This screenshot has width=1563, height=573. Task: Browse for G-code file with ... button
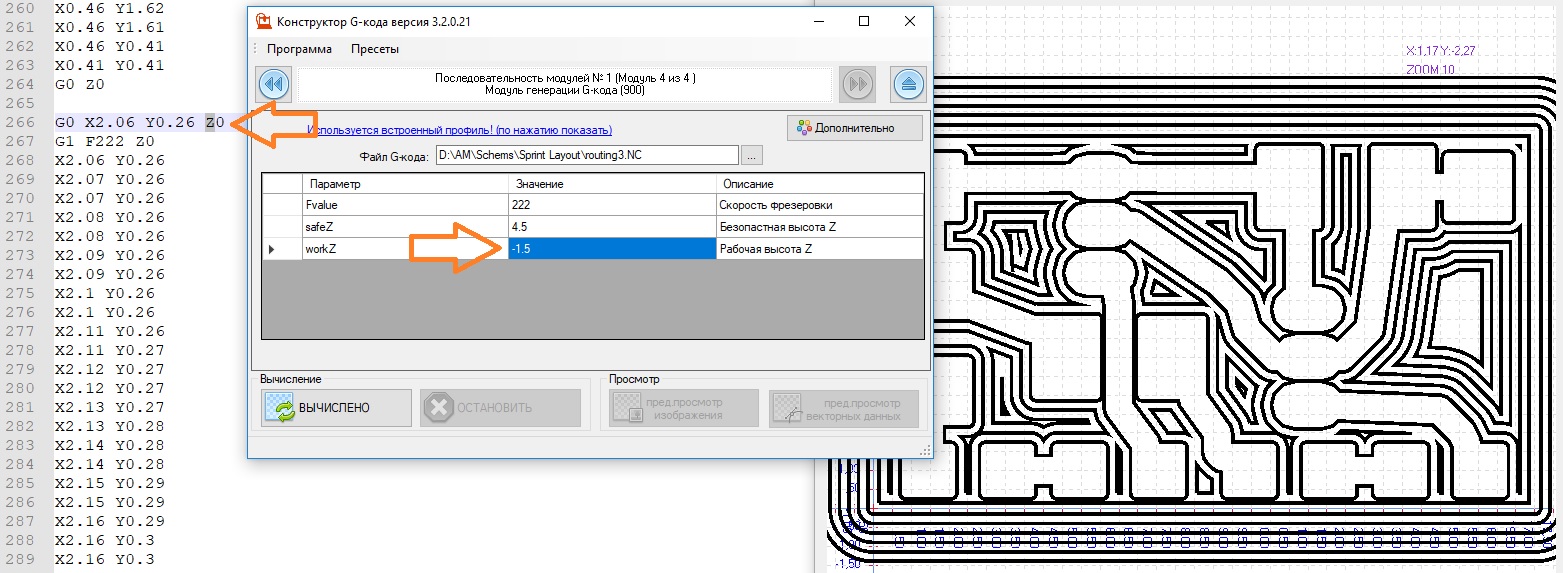click(753, 155)
